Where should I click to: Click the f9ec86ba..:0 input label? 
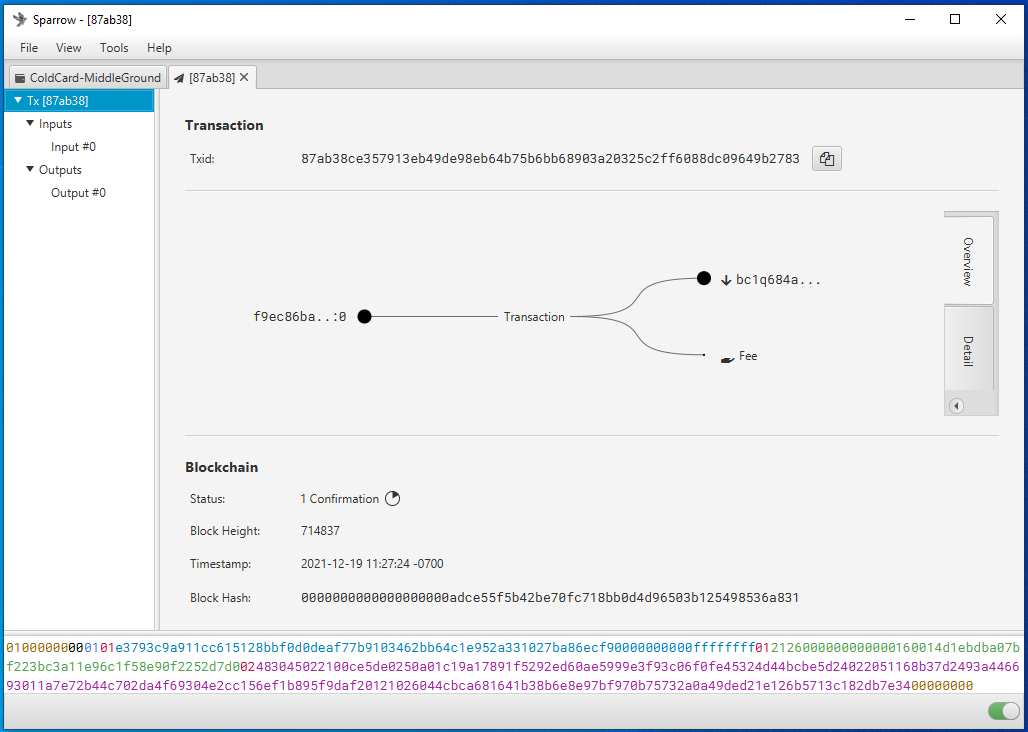click(x=300, y=317)
